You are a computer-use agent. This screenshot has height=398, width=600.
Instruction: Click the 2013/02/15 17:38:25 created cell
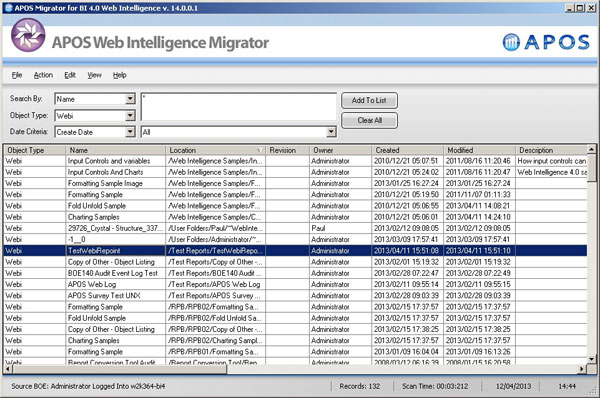(408, 329)
